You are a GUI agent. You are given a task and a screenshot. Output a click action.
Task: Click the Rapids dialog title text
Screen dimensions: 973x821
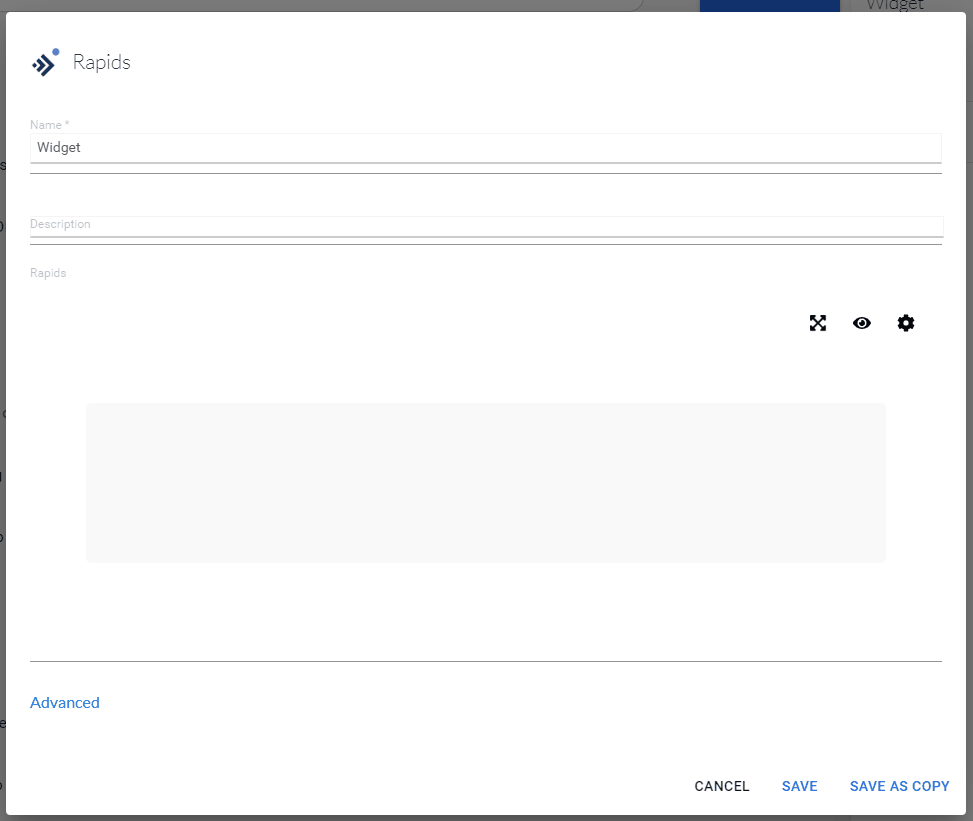pyautogui.click(x=102, y=63)
